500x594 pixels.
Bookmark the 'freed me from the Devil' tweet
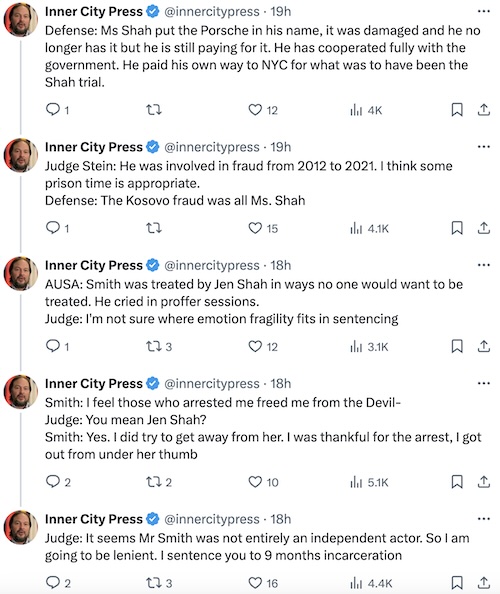click(457, 482)
